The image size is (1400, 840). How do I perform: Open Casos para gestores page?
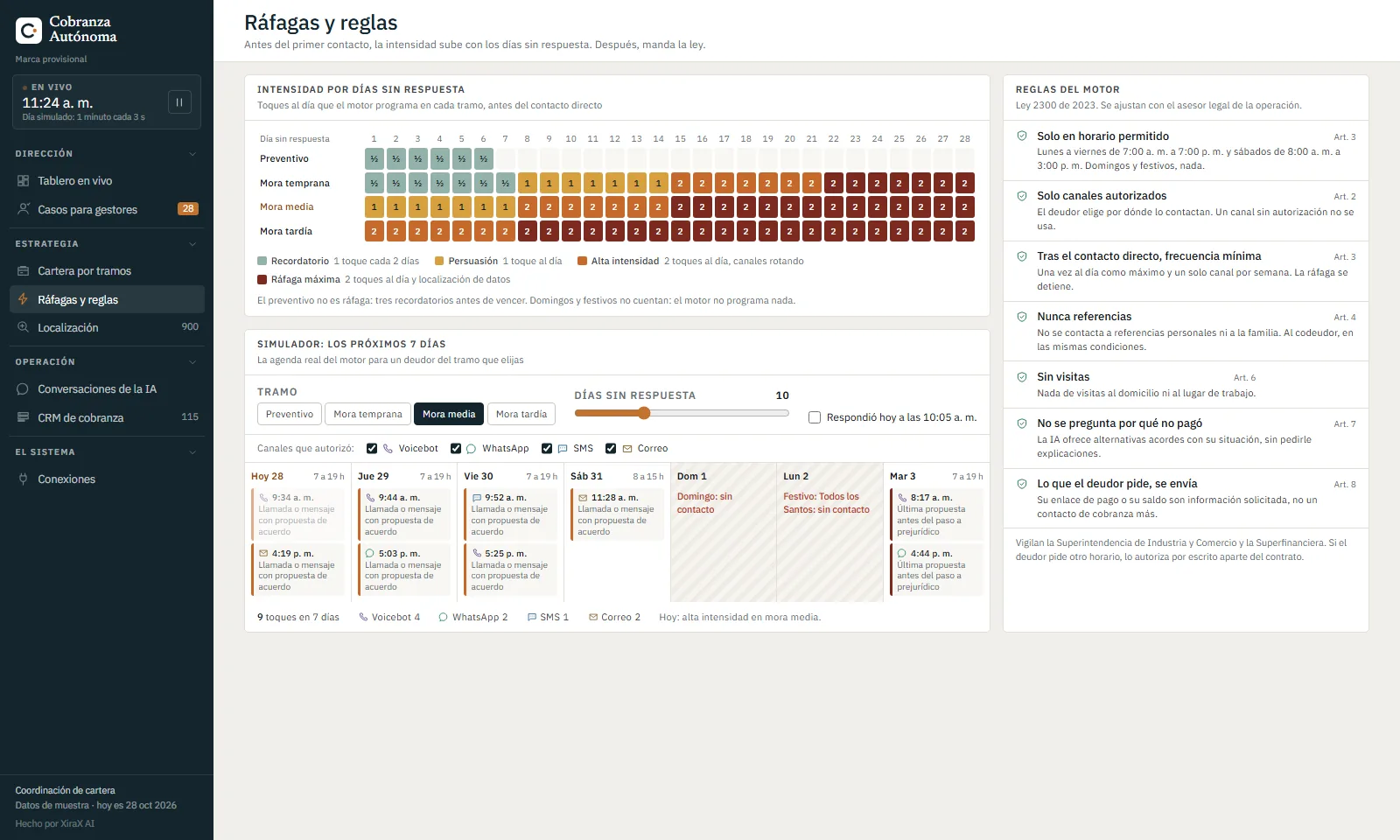click(107, 209)
